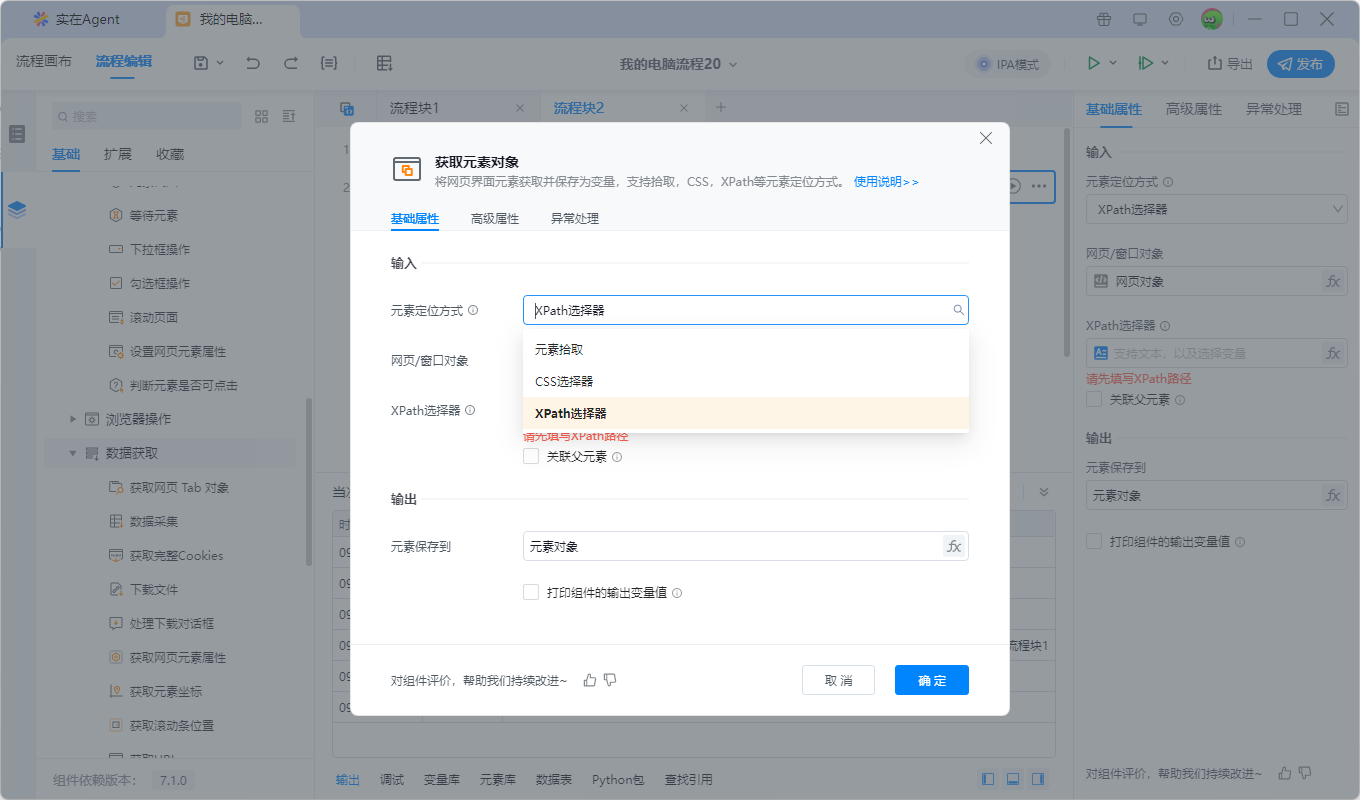Viewport: 1360px width, 800px height.
Task: Click the grid view icon beside search
Action: pos(262,116)
